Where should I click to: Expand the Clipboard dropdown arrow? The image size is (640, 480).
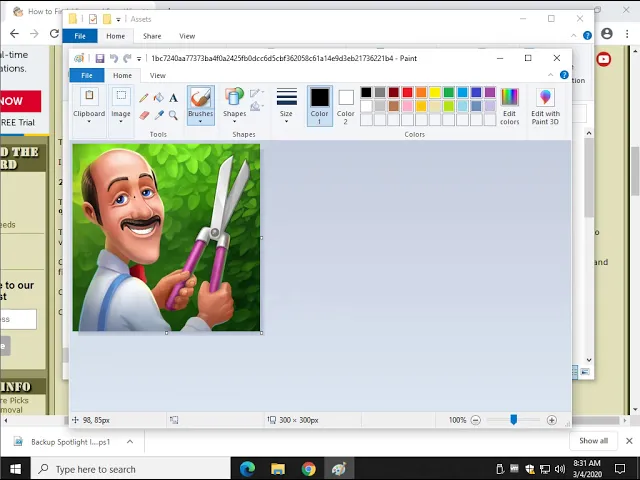tap(89, 122)
